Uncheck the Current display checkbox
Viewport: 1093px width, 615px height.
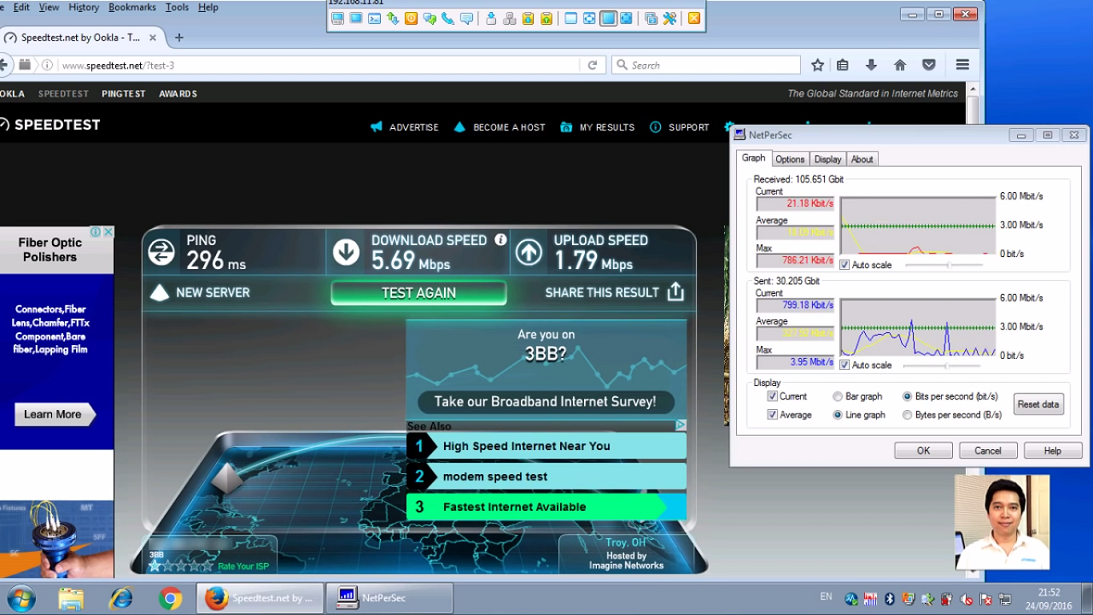click(x=772, y=397)
